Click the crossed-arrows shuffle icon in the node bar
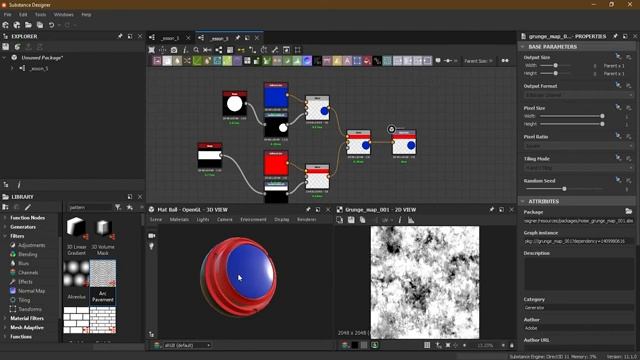Viewport: 640px width, 360px height. point(187,61)
